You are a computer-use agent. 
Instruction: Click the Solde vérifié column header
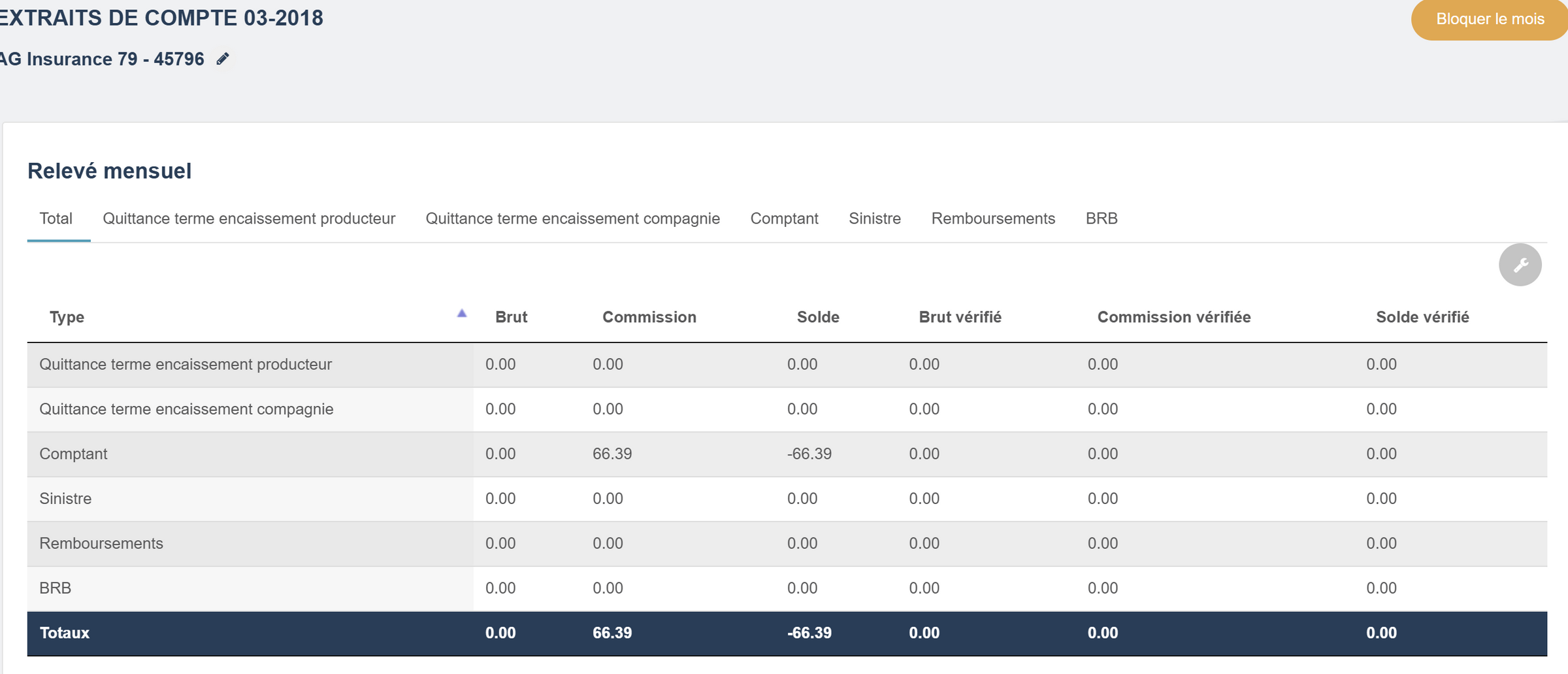(1422, 317)
